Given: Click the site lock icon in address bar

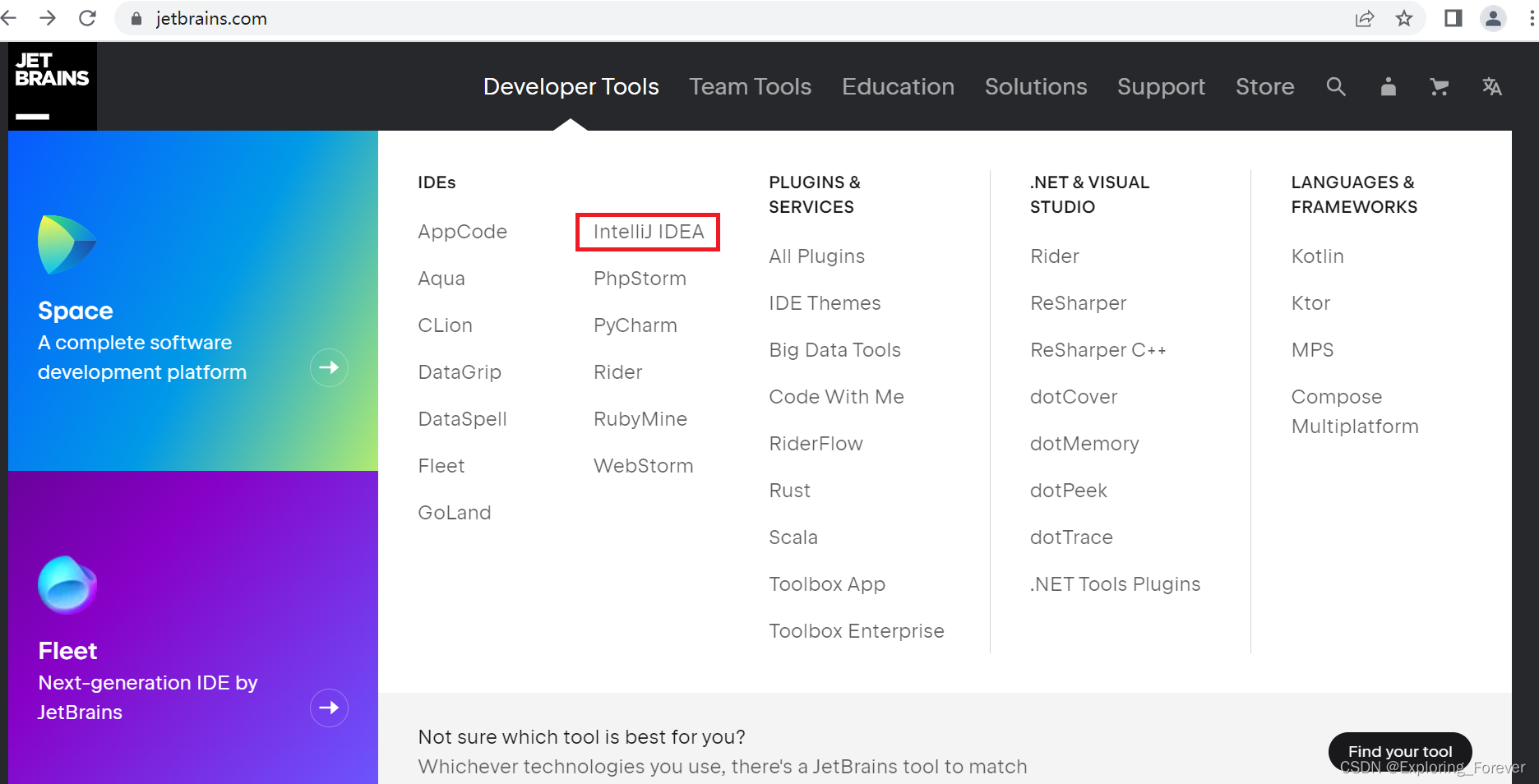Looking at the screenshot, I should 136,18.
